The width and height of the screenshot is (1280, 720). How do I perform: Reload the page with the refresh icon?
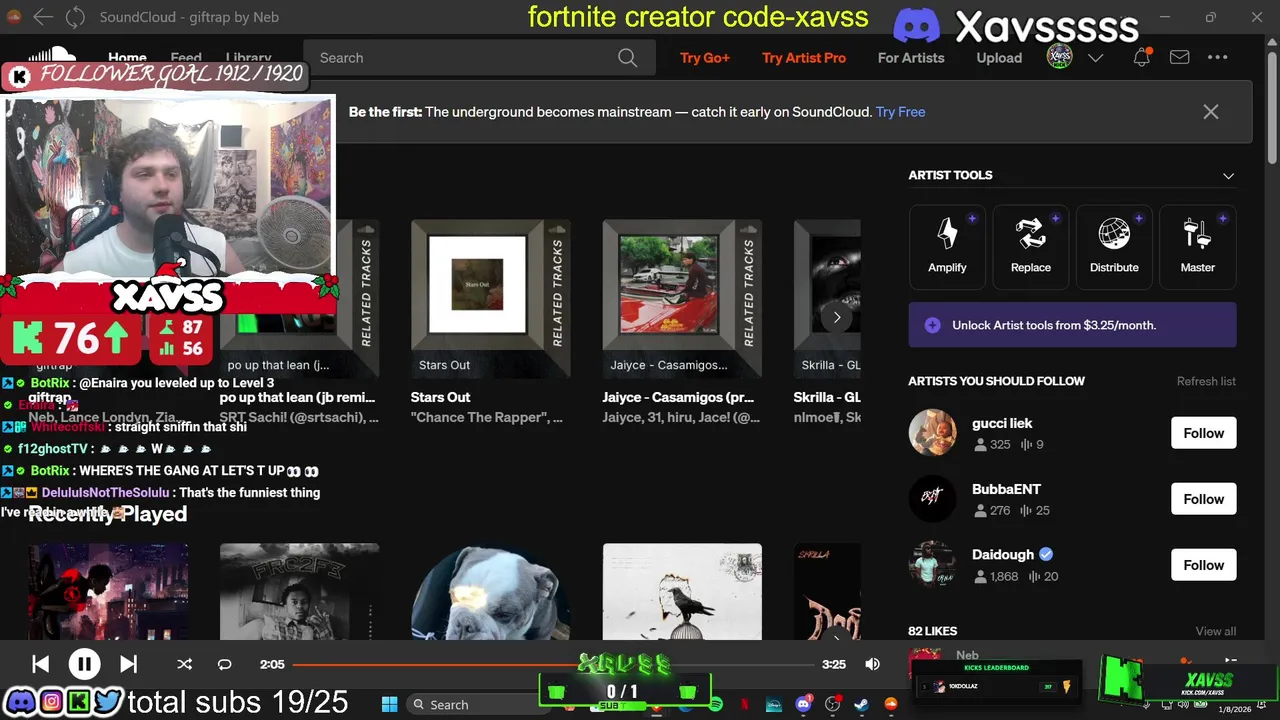pos(75,17)
